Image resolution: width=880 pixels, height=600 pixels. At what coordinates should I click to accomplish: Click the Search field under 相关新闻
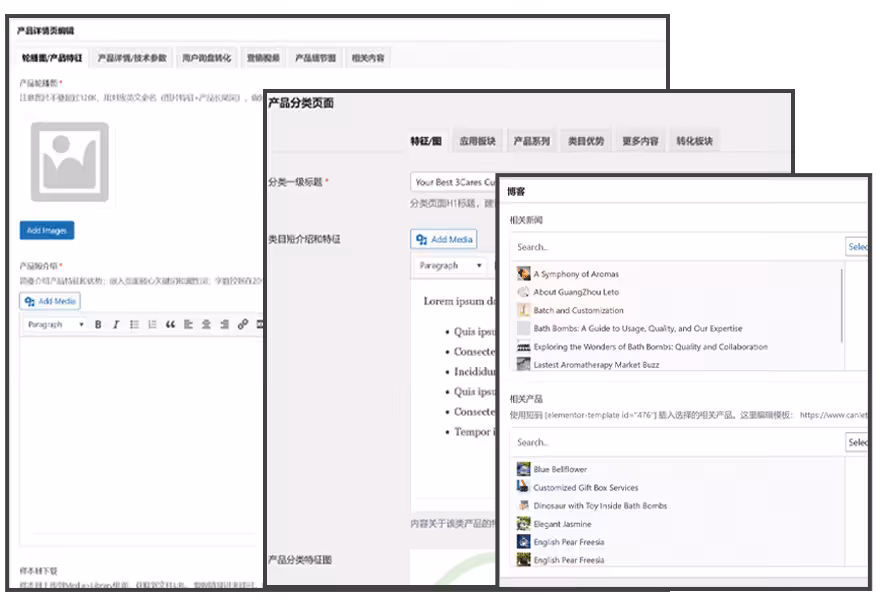pyautogui.click(x=677, y=247)
